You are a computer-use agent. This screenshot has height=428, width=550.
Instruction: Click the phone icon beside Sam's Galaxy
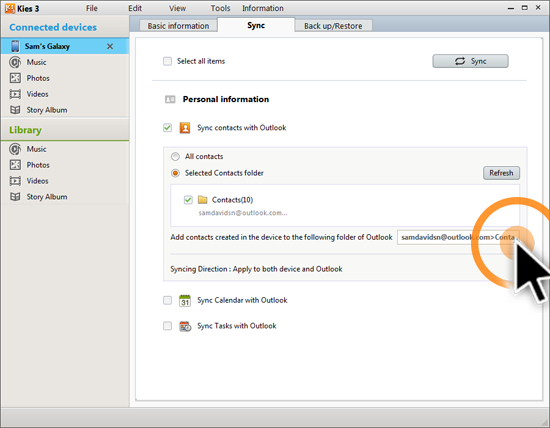pos(15,46)
